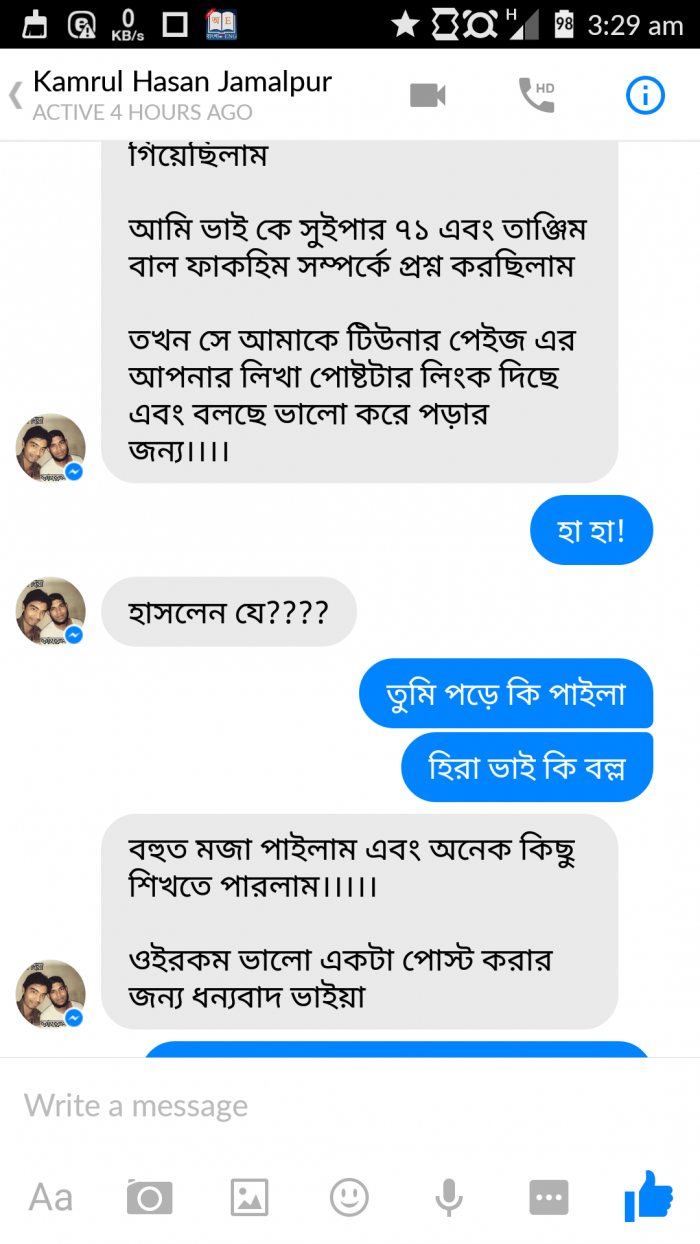Screen dimensions: 700x1244
Task: Tap the "হিরা ভাই কি বল্ল" sent message
Action: [527, 767]
